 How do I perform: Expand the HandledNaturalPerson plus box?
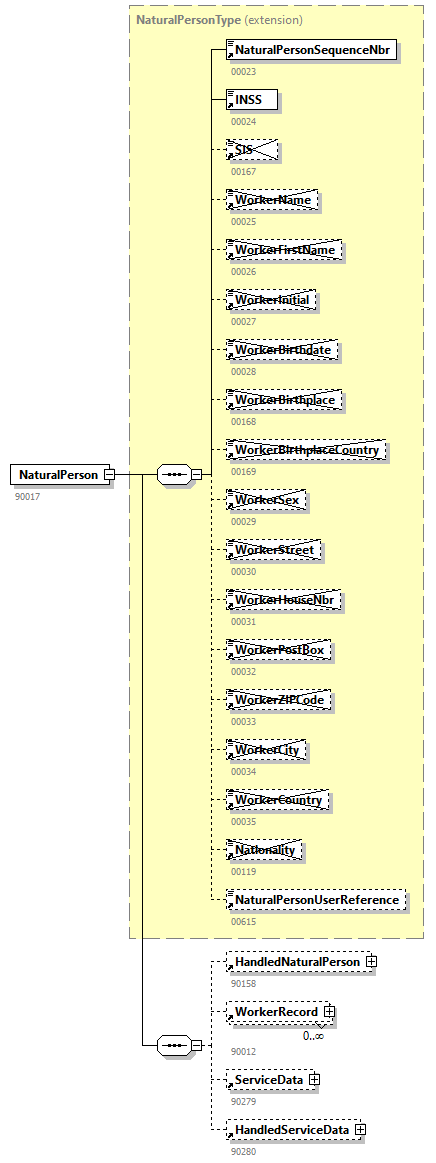tap(371, 961)
